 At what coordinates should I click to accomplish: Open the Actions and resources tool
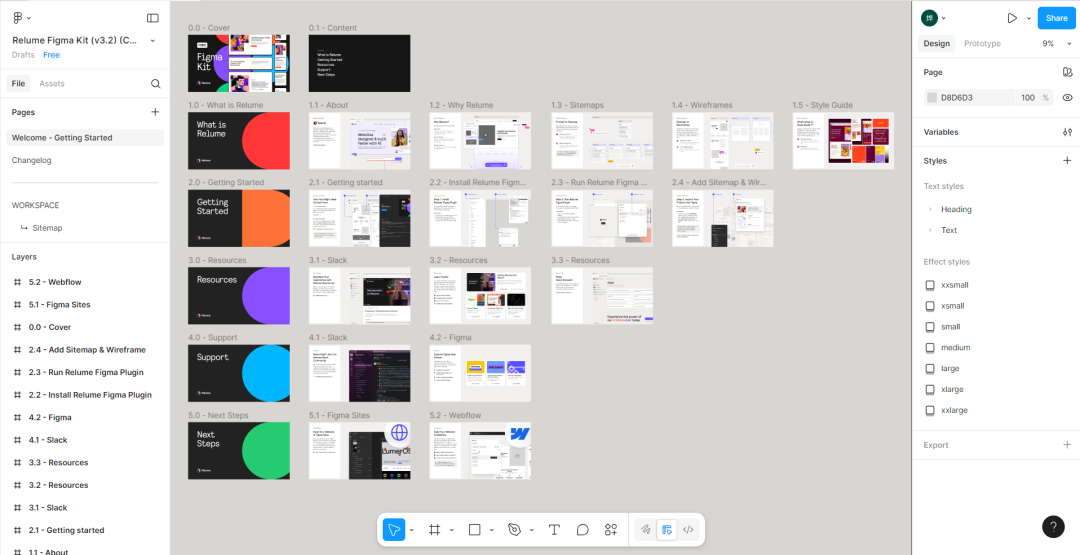coord(611,530)
